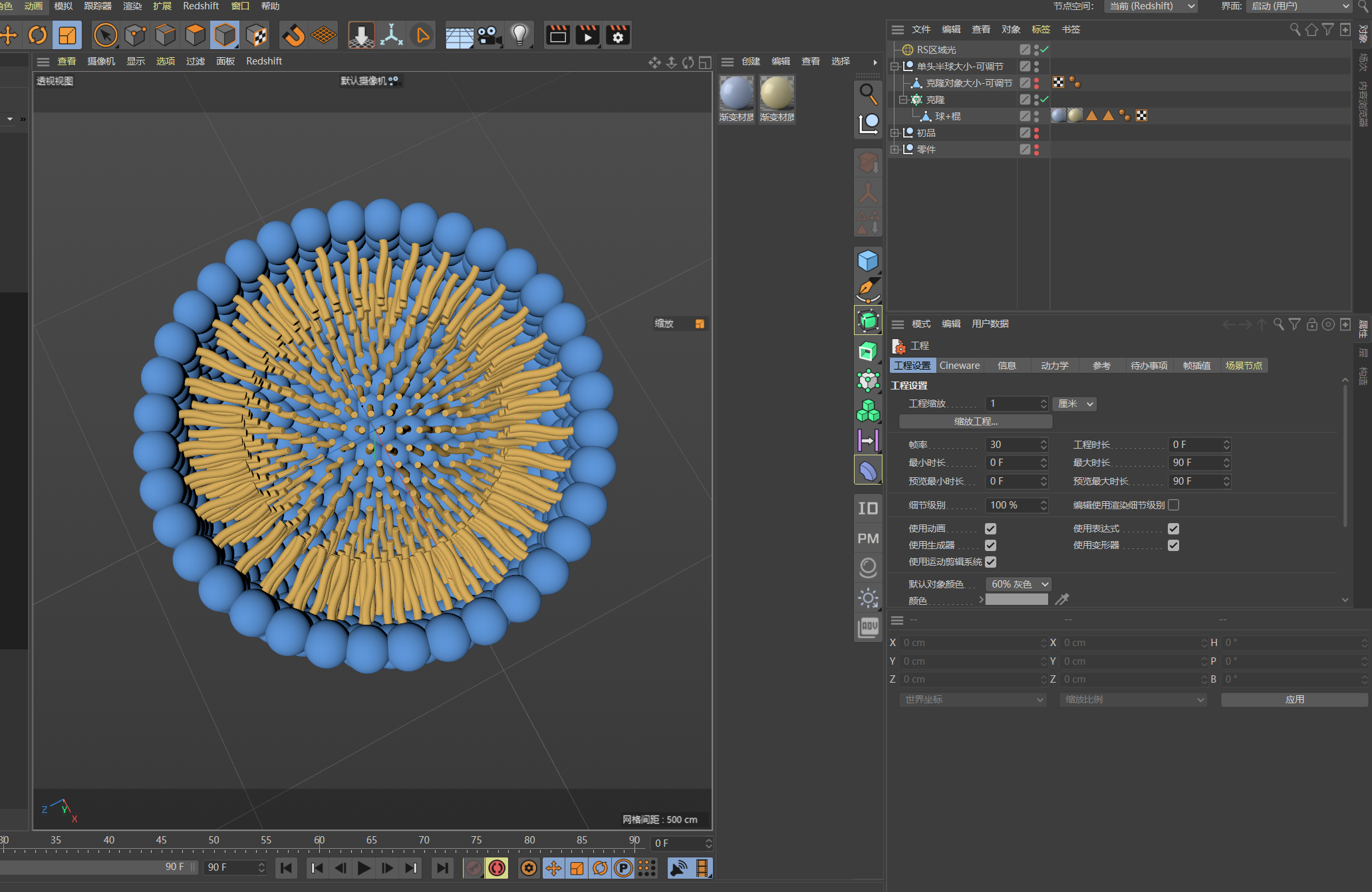Expand the 零件 tree item
The height and width of the screenshot is (892, 1372).
coord(894,150)
